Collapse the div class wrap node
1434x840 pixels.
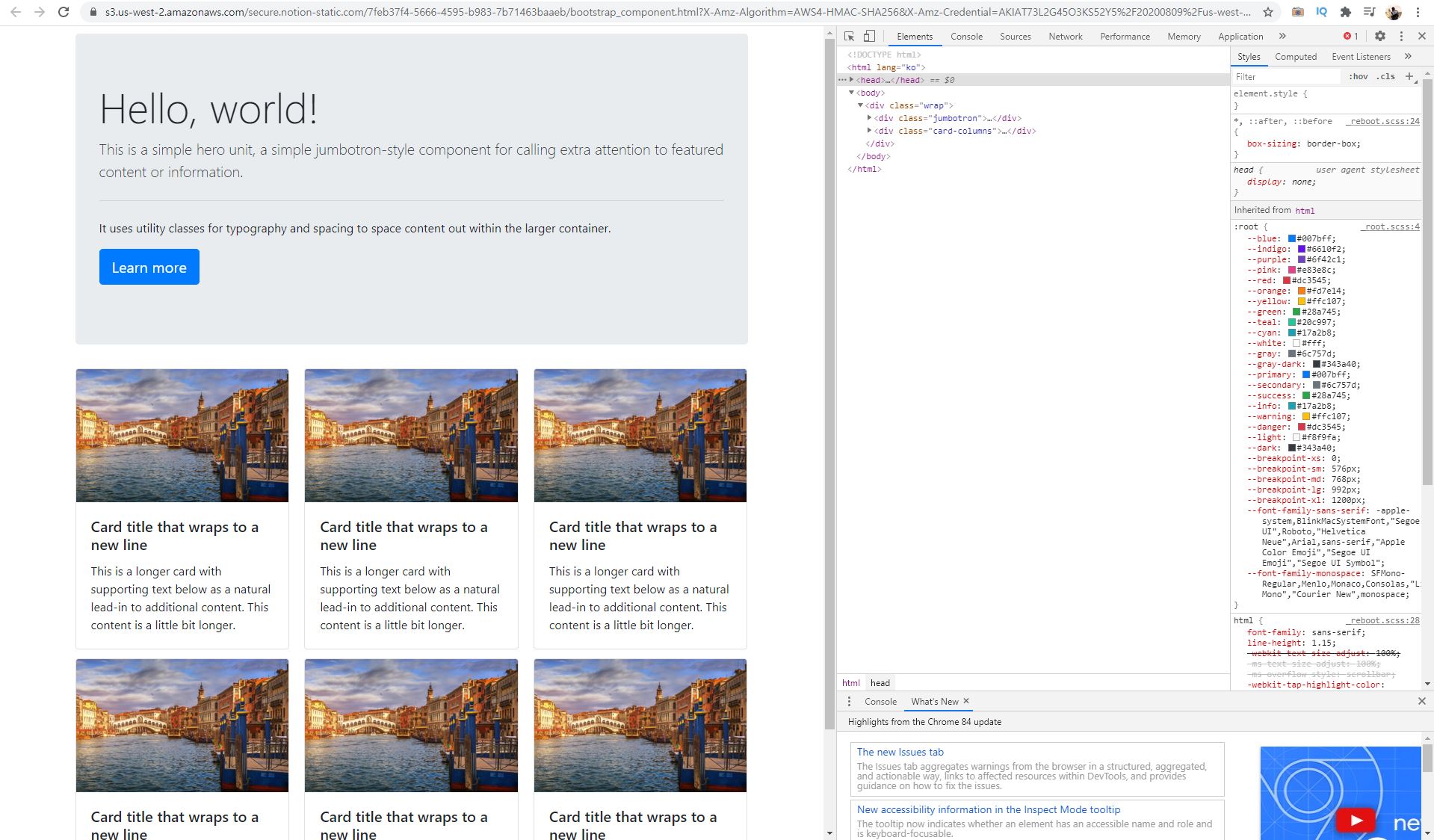861,105
